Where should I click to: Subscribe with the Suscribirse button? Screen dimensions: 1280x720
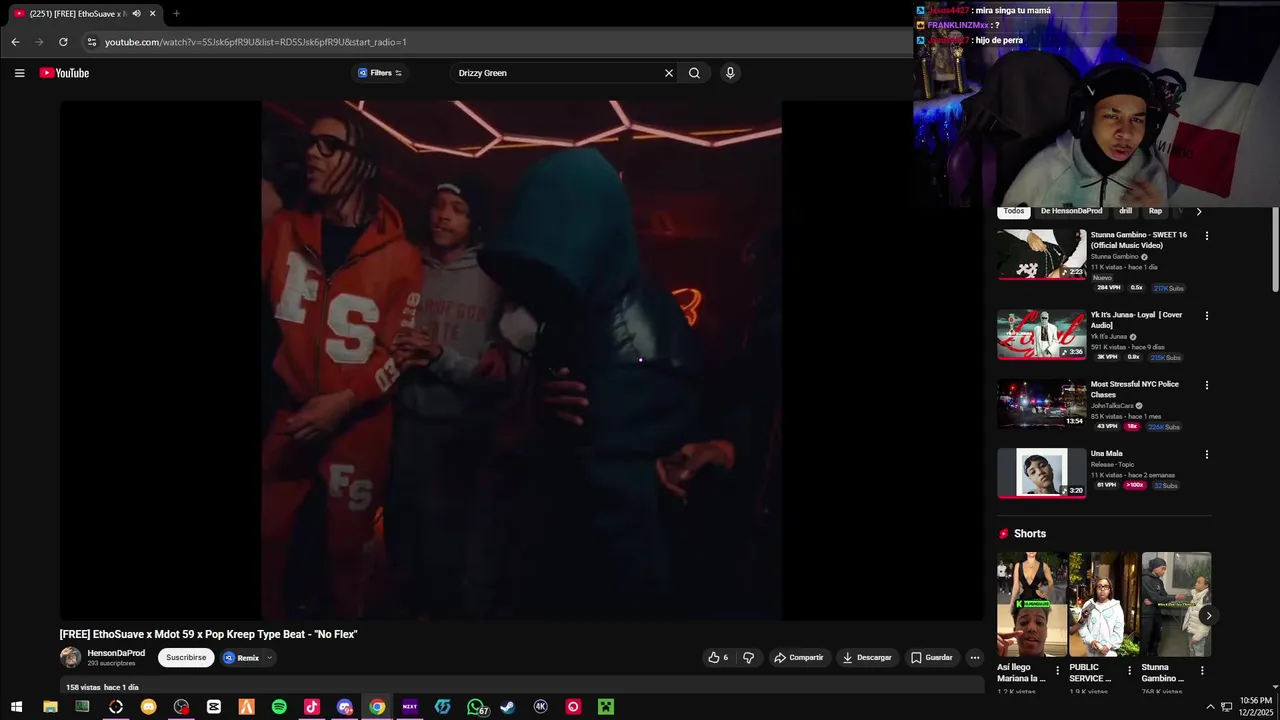[186, 658]
